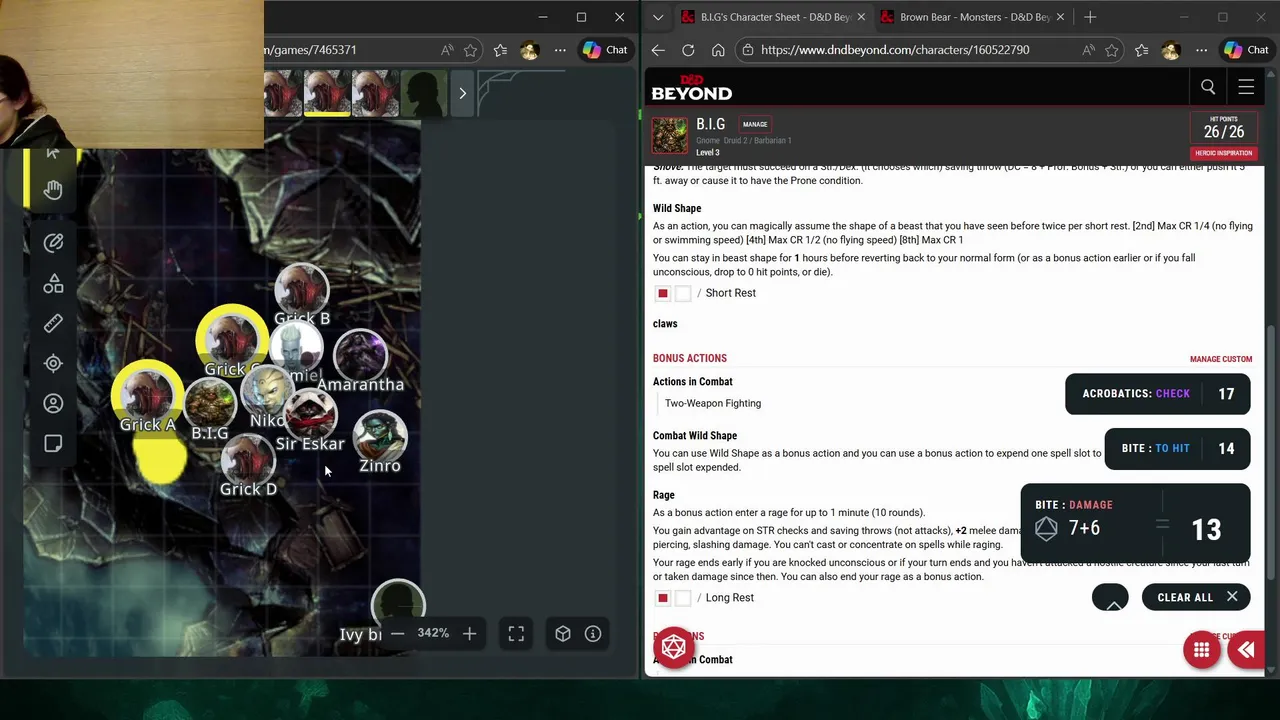Click the Two-Weapon Fighting action

click(x=713, y=403)
